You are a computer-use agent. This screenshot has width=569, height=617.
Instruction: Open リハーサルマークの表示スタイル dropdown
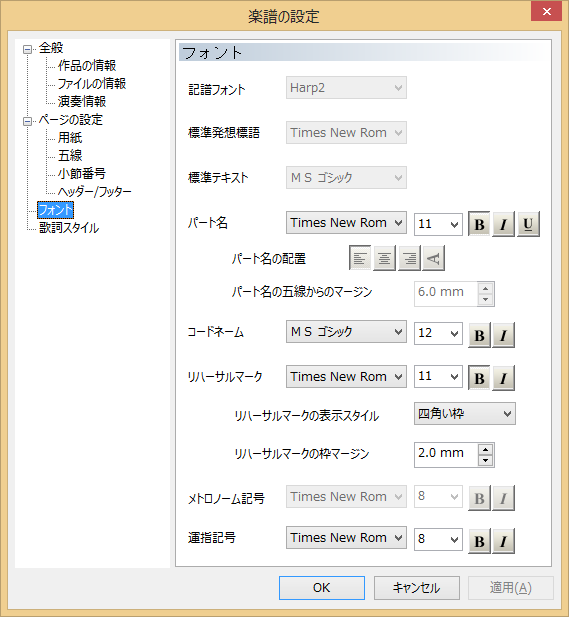pyautogui.click(x=465, y=414)
